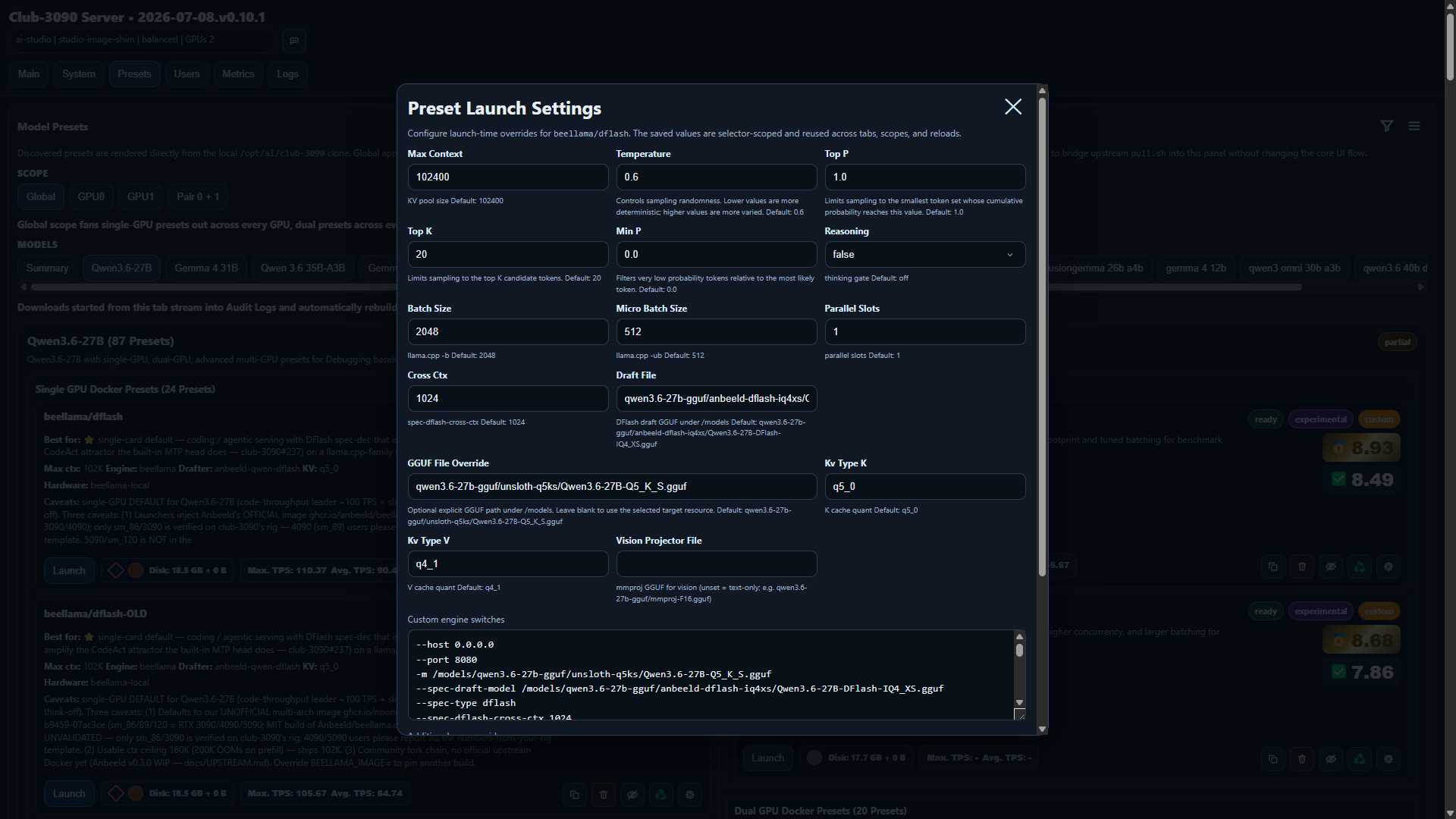1456x819 pixels.
Task: Click the left arrow of the models tab scroller
Action: click(24, 287)
